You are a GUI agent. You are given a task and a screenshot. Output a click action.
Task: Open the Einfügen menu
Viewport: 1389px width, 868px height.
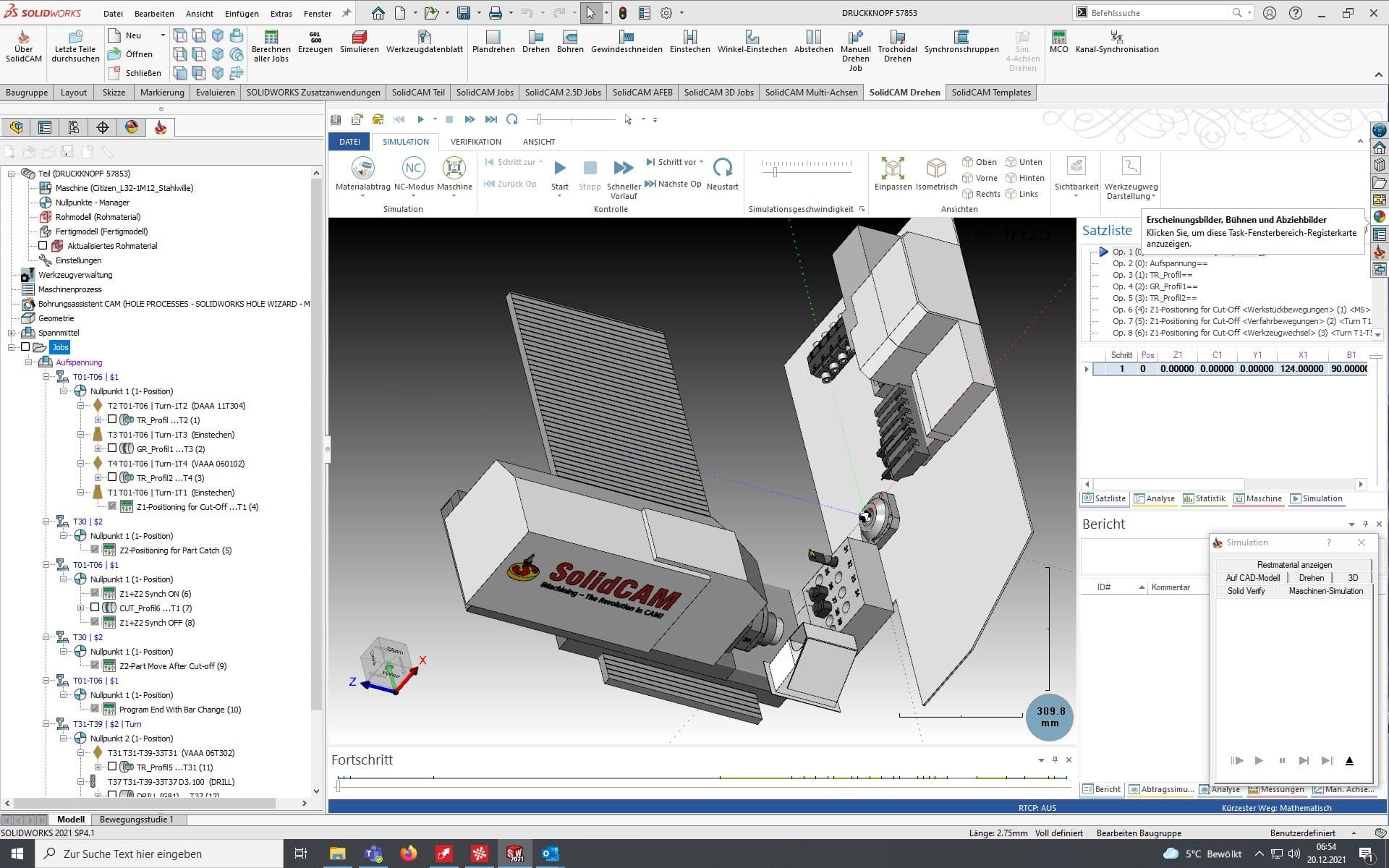pyautogui.click(x=242, y=13)
